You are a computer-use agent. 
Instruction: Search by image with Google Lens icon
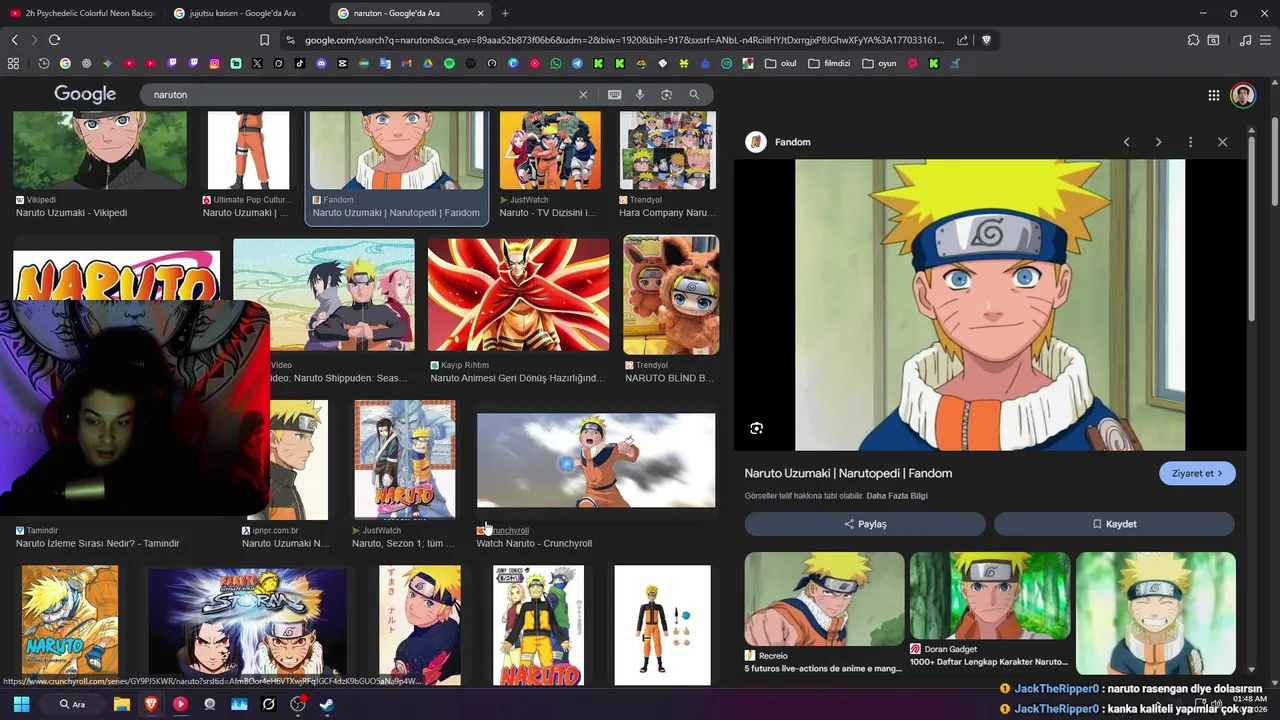666,94
